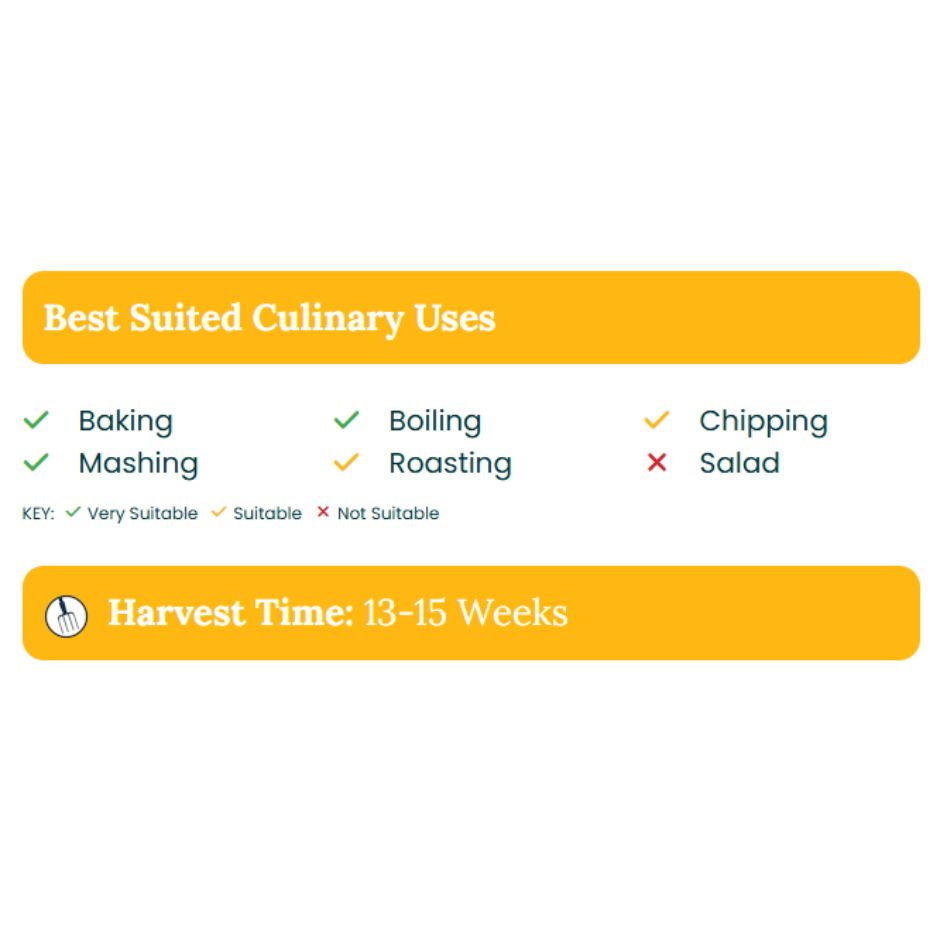Click the green checkmark beside Baking
The height and width of the screenshot is (940, 940).
point(36,420)
